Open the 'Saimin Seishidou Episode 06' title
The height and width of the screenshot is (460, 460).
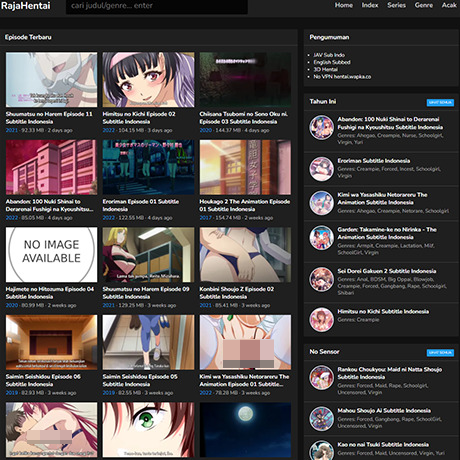click(x=43, y=380)
